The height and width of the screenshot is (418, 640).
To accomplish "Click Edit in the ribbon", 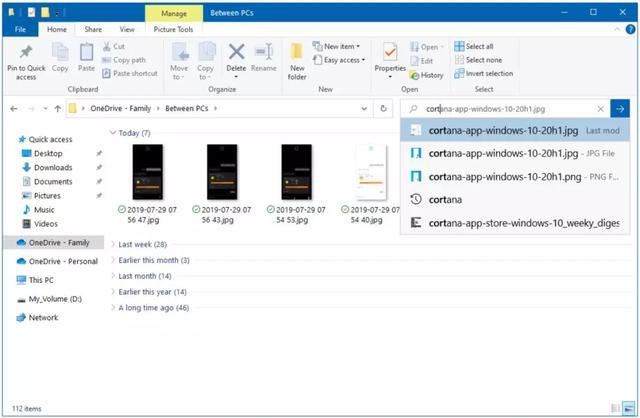I will tap(421, 61).
